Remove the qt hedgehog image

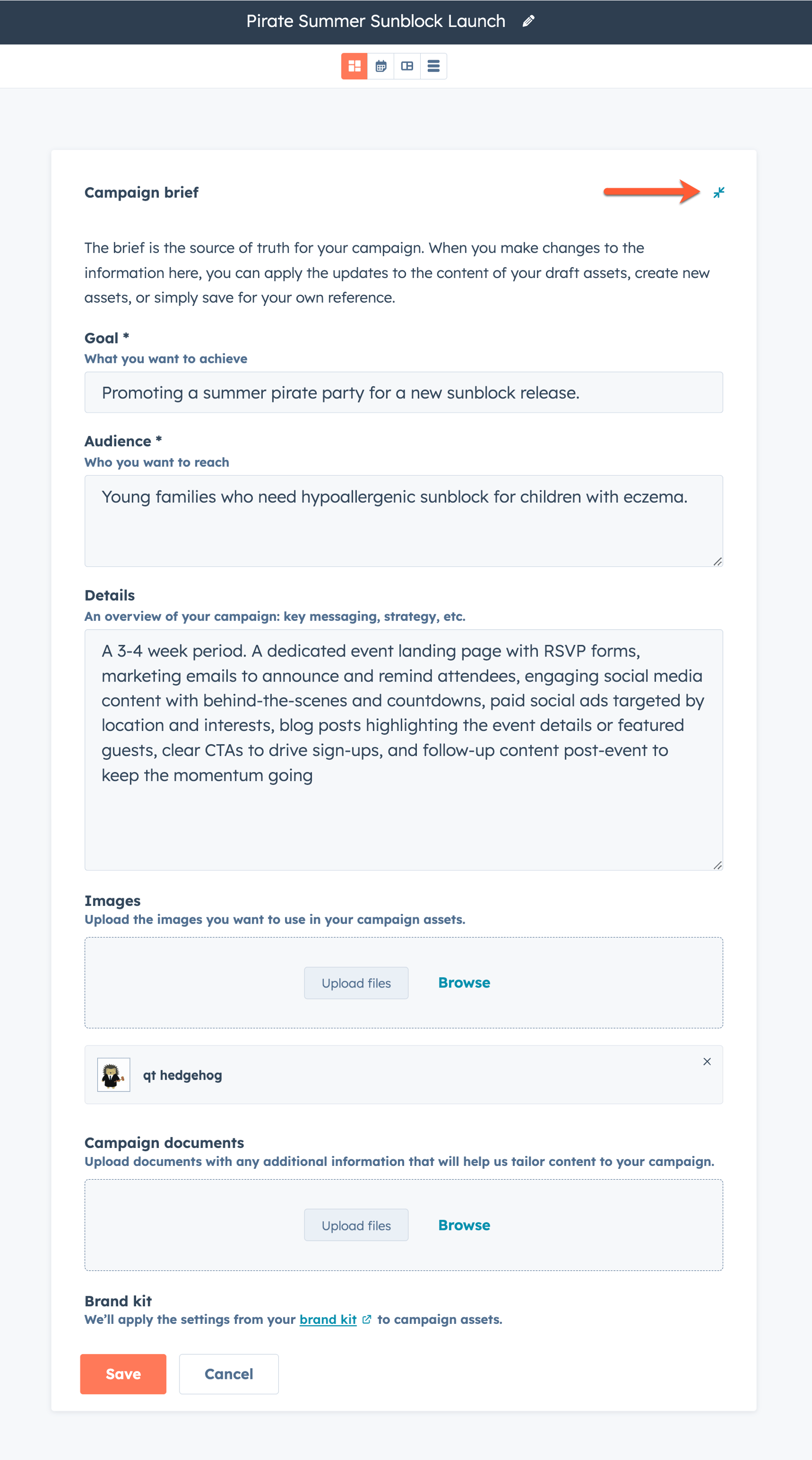click(x=707, y=1062)
